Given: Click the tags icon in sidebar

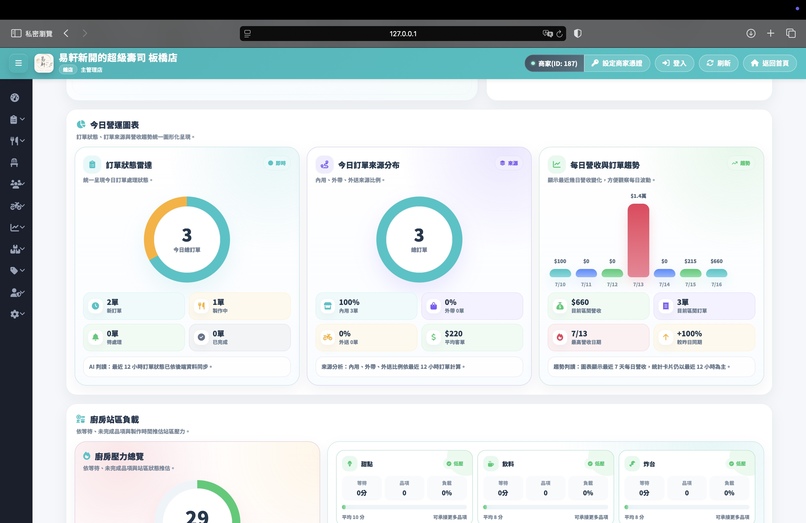Looking at the screenshot, I should point(14,270).
